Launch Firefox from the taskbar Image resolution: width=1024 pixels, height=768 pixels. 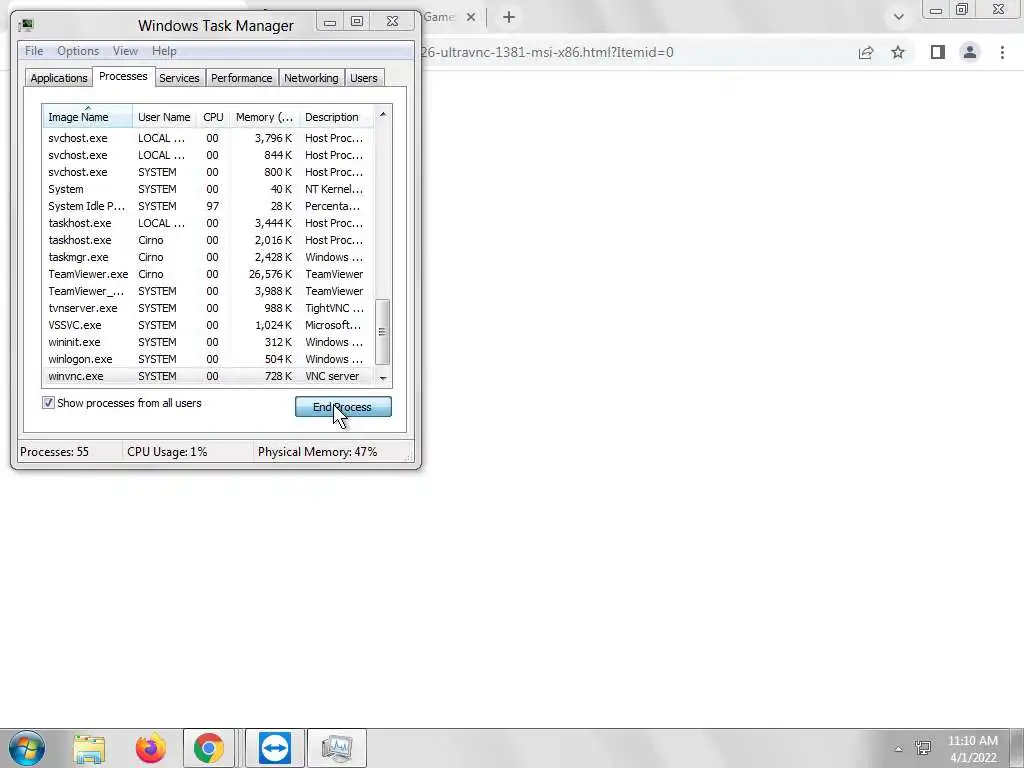[x=150, y=748]
